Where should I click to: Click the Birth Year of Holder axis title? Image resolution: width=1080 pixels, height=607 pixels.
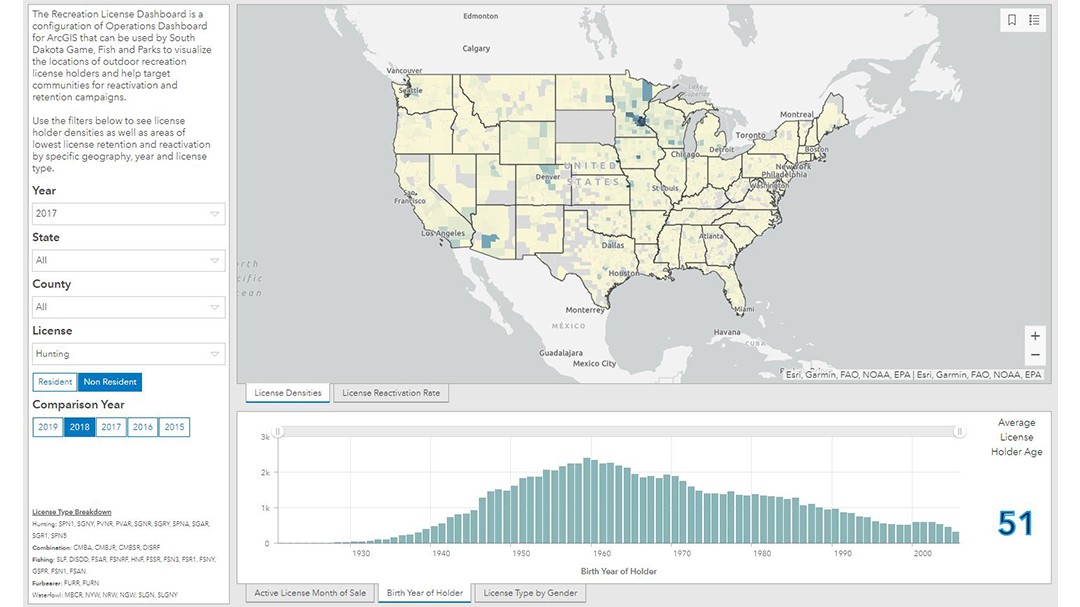619,571
